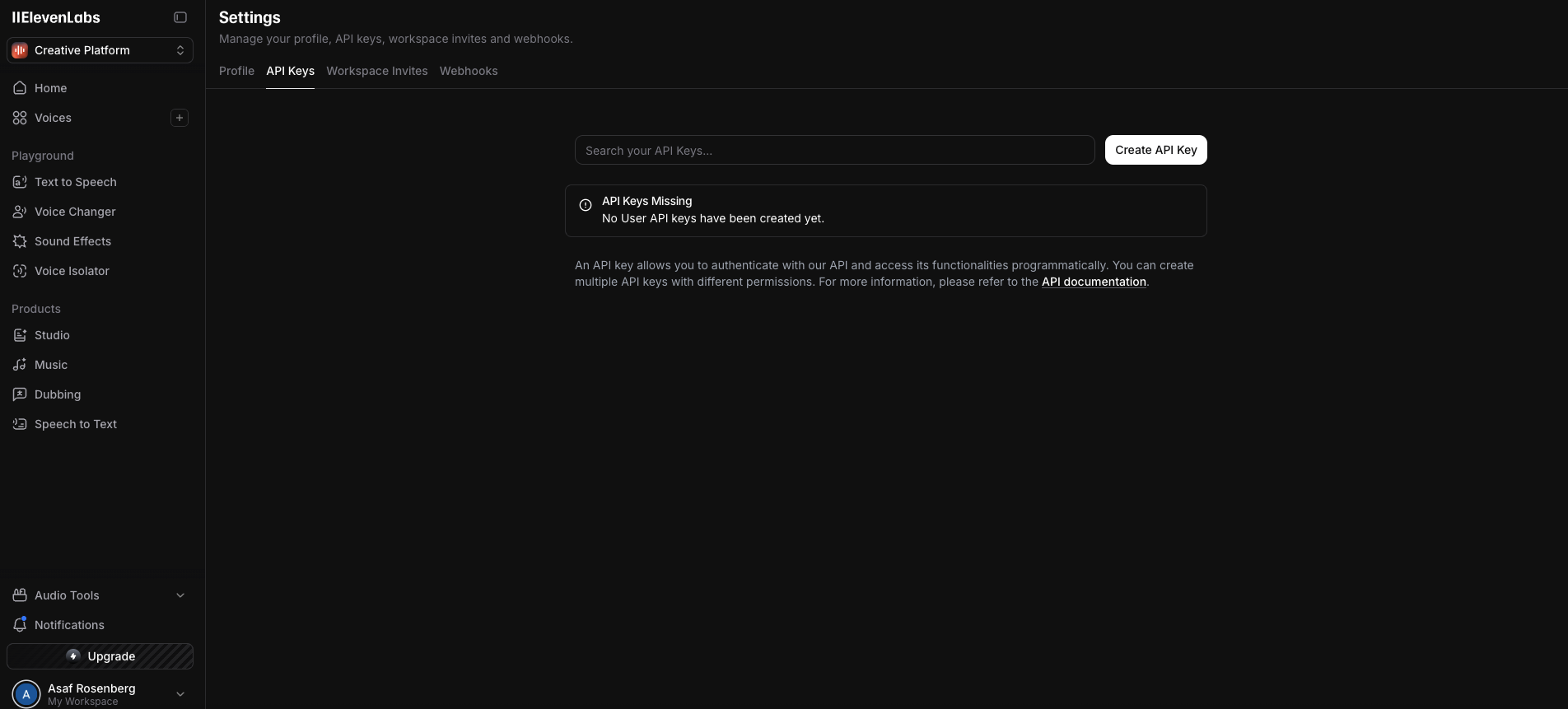
Task: Click 'No User API keys have been created yet.' text
Action: click(713, 218)
